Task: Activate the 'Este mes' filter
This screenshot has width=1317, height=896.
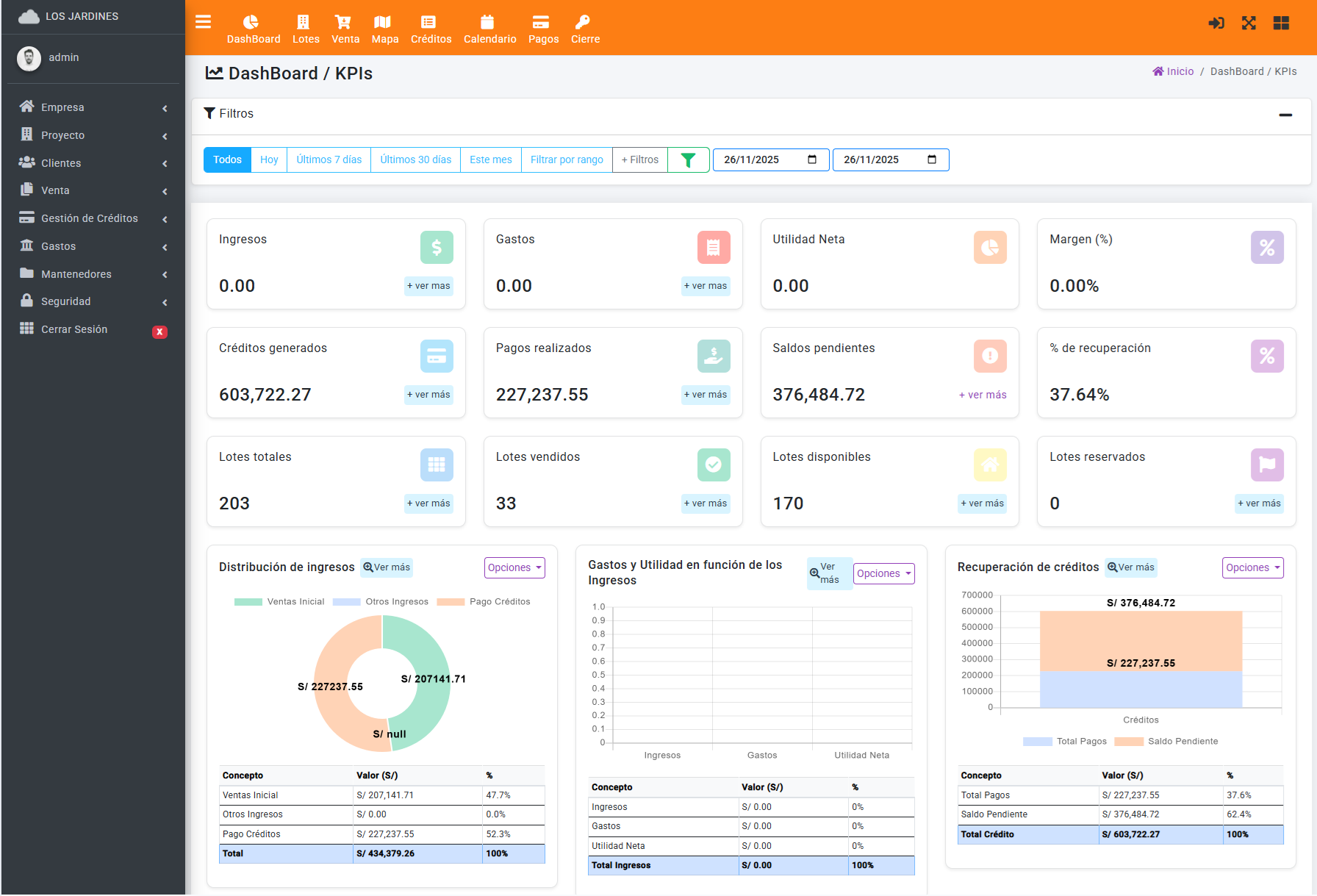Action: coord(490,160)
